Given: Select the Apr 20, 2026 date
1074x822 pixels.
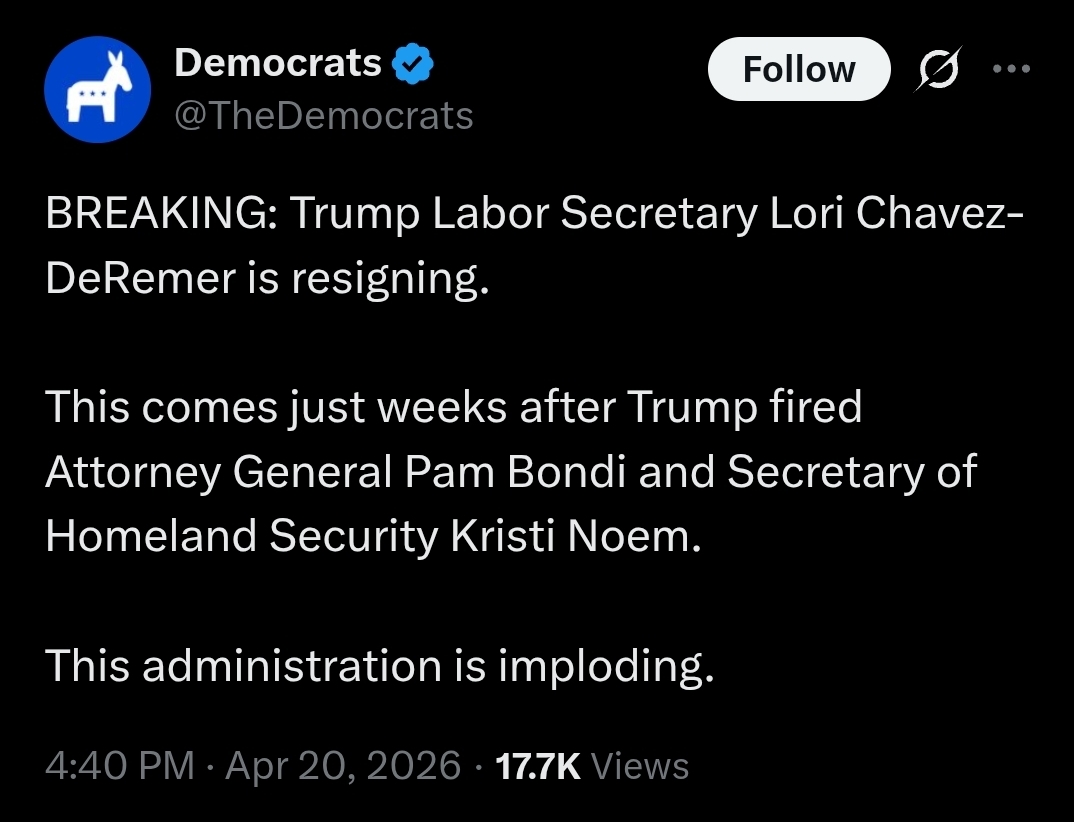Looking at the screenshot, I should pos(344,766).
